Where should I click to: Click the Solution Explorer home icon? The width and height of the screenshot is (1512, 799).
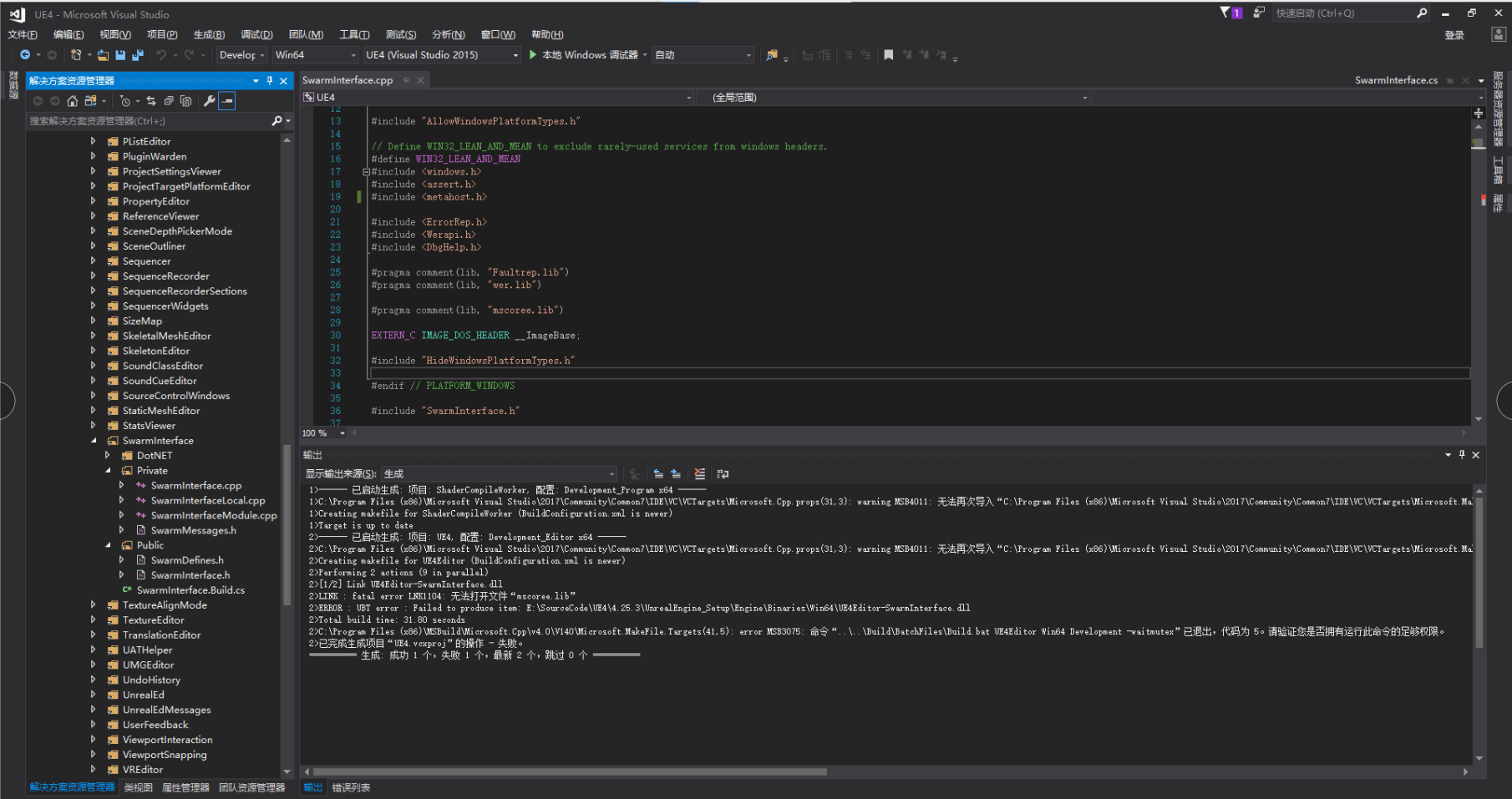pos(73,101)
